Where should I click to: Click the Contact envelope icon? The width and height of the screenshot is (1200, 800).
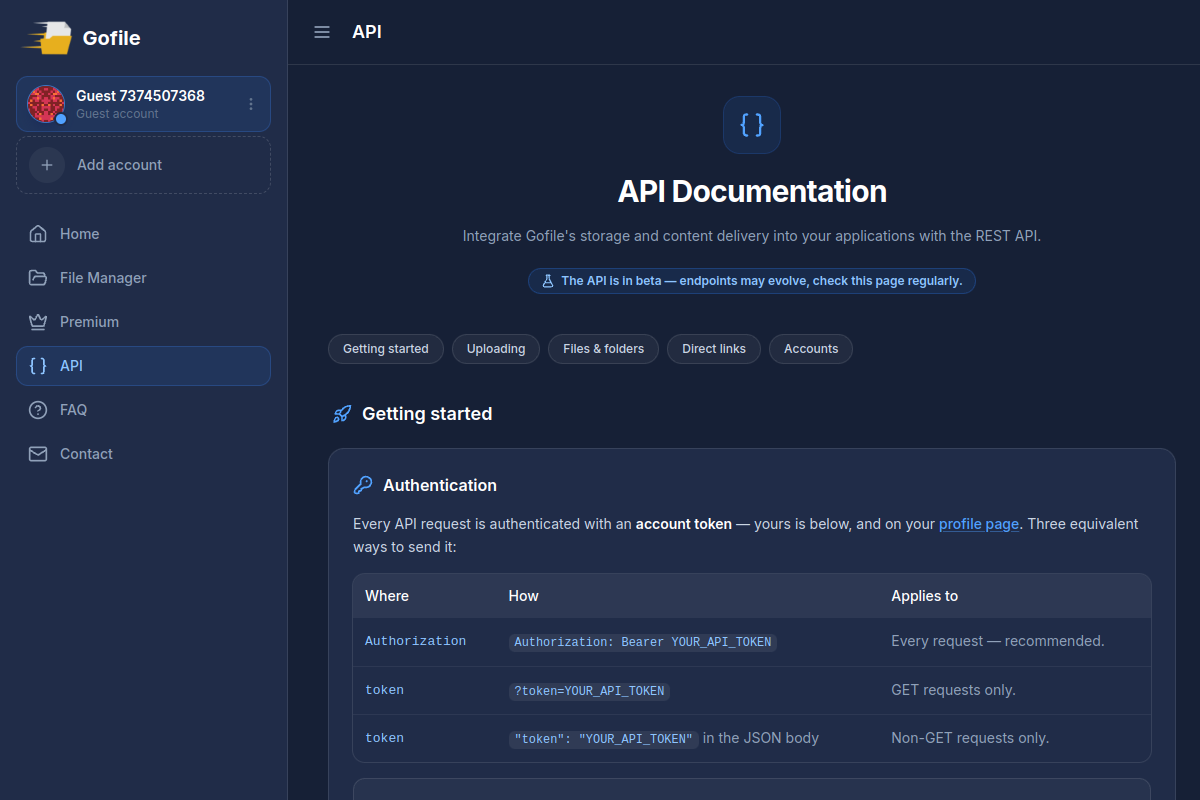pos(38,454)
